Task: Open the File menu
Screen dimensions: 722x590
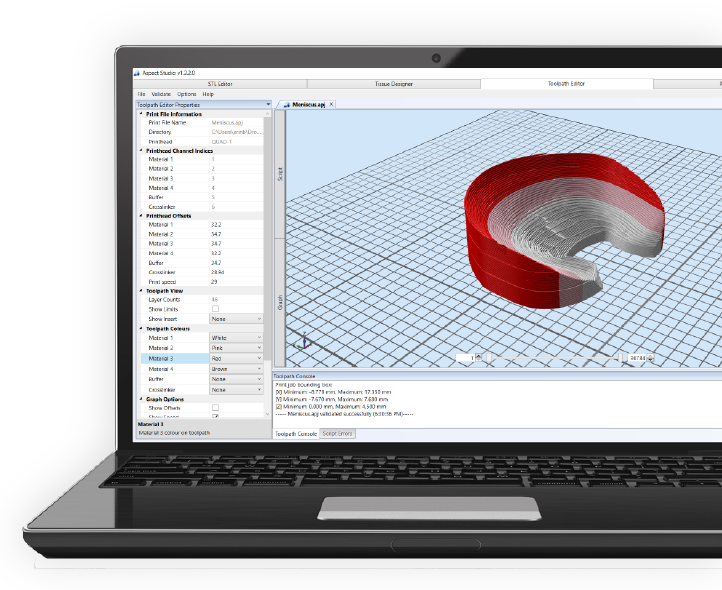Action: 141,94
